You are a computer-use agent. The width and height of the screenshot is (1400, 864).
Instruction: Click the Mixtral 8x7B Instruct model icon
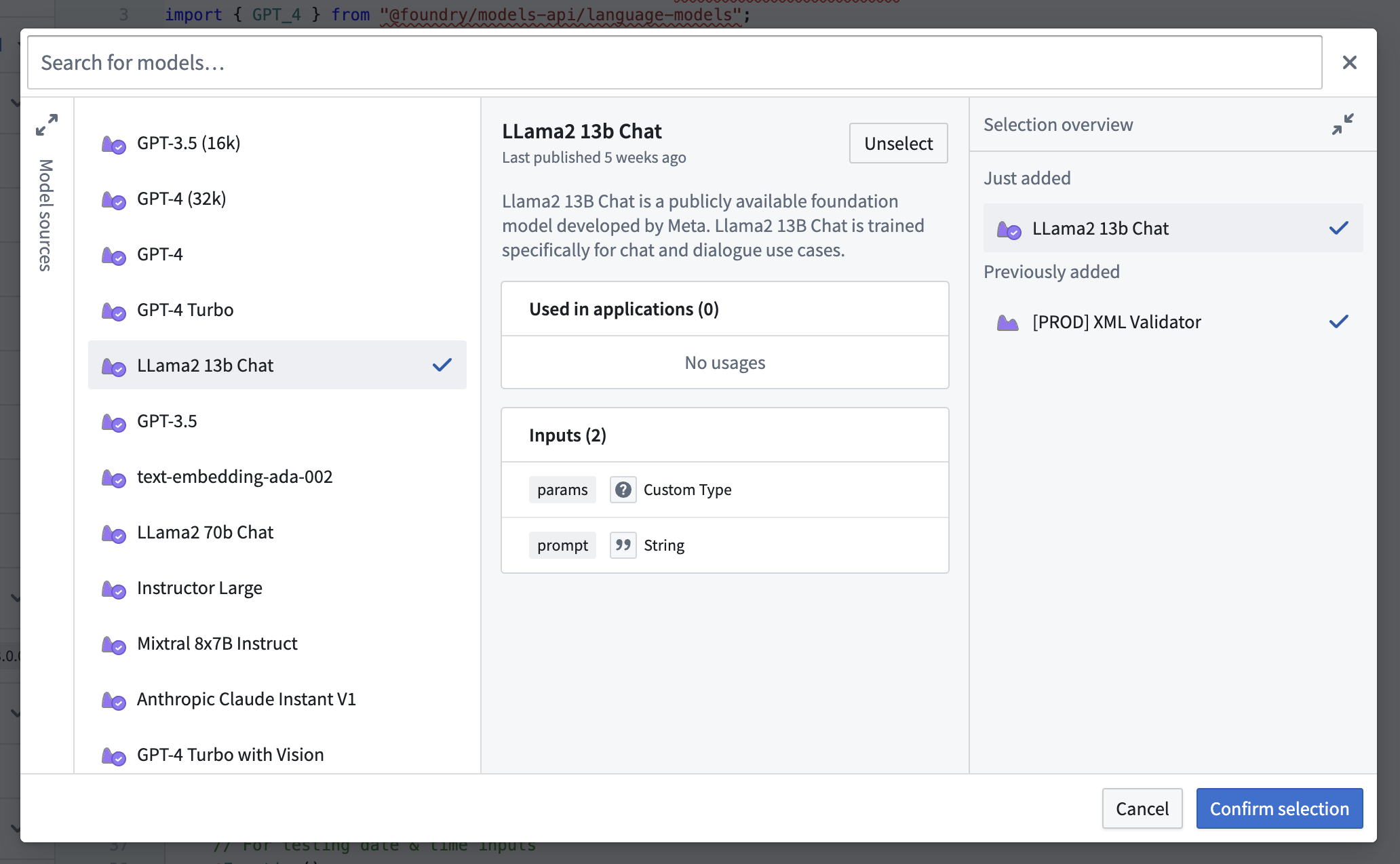[113, 645]
